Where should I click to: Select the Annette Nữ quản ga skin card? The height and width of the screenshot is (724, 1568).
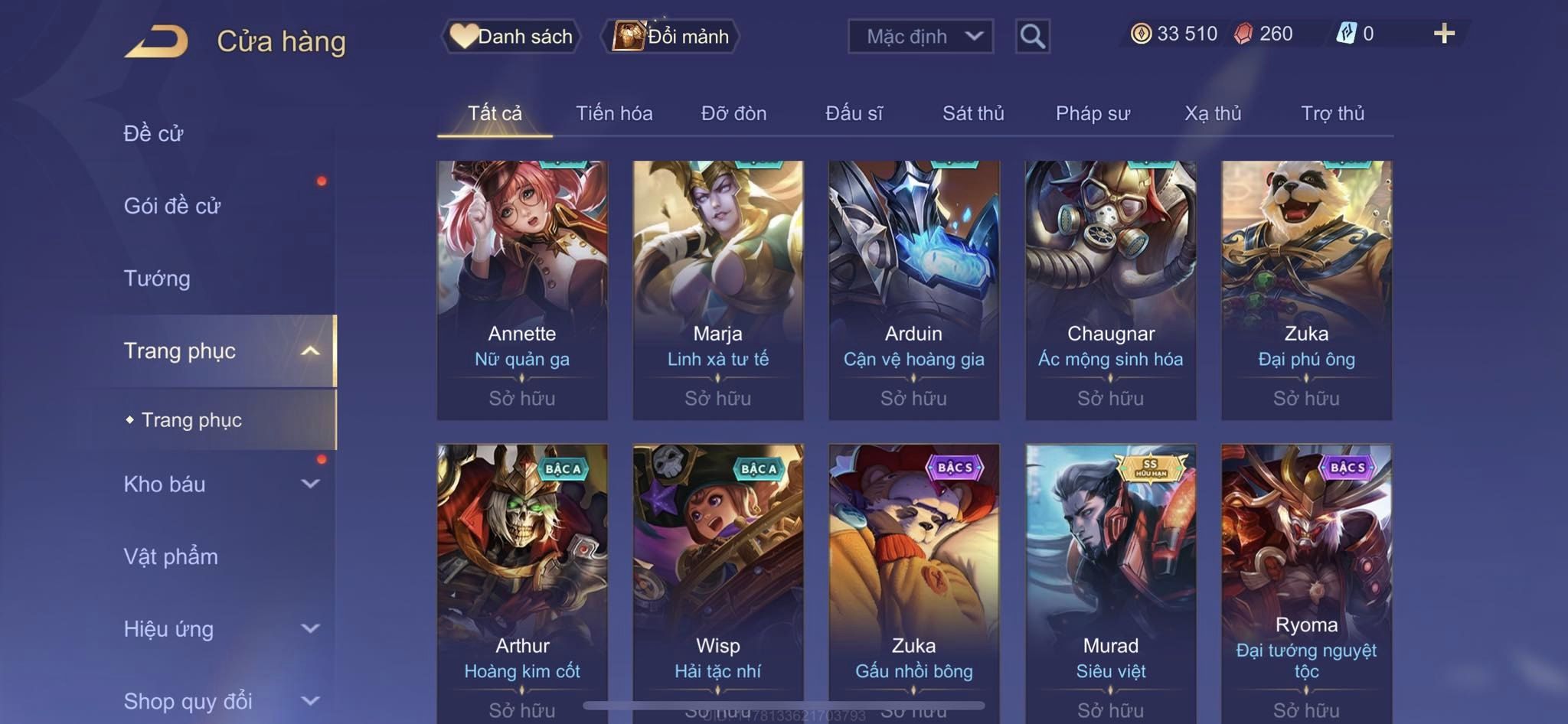522,290
